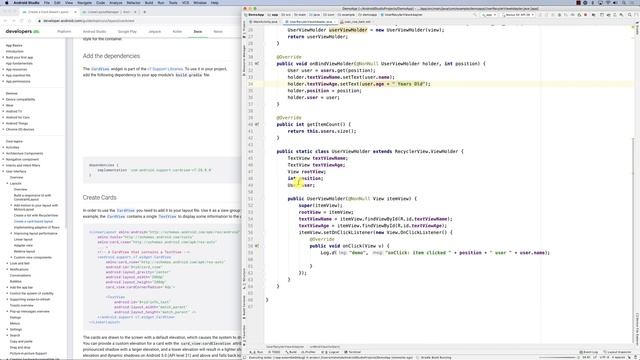This screenshot has width=640, height=360.
Task: Open the Terminal tool window
Action: [353, 352]
